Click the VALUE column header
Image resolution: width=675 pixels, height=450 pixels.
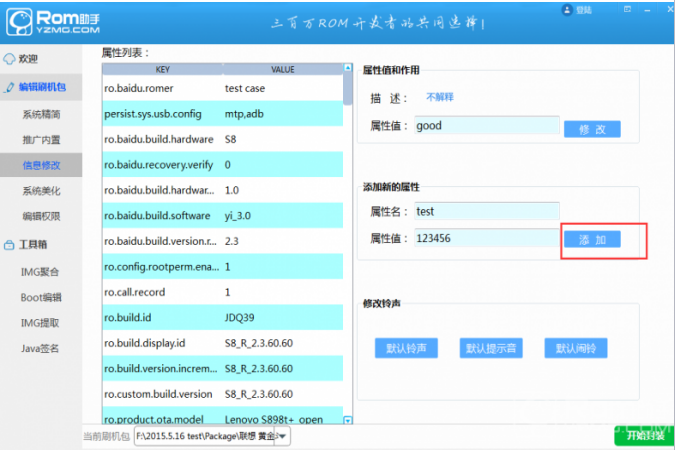click(x=283, y=69)
